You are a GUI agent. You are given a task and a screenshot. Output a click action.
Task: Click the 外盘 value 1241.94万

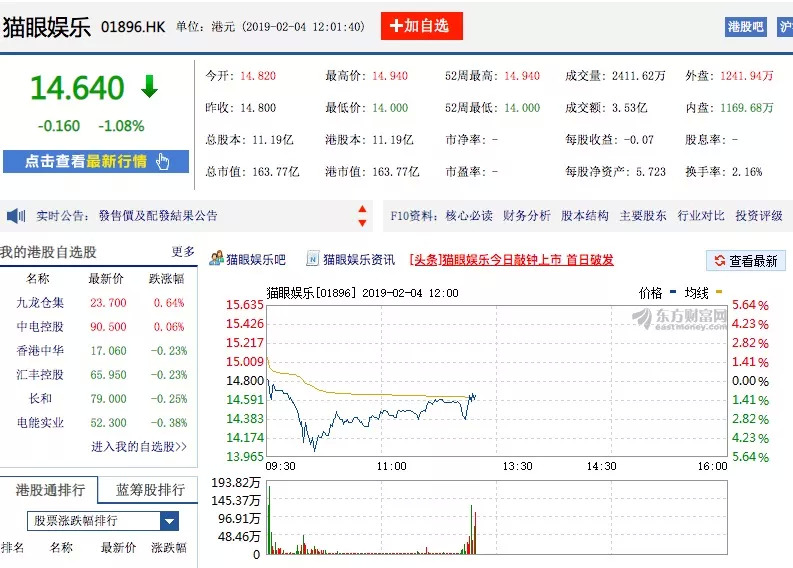(747, 76)
